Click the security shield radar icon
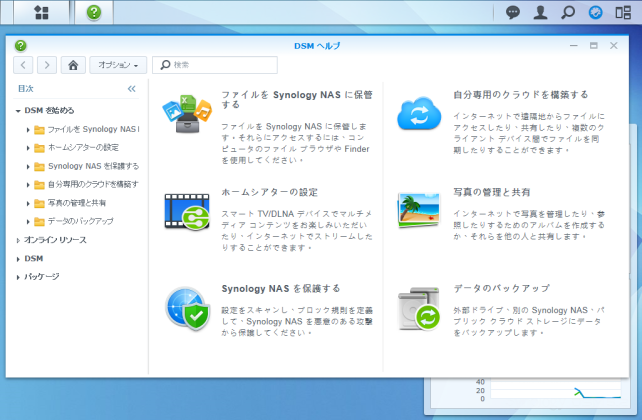Screen dimensions: 642x420 tap(188, 308)
